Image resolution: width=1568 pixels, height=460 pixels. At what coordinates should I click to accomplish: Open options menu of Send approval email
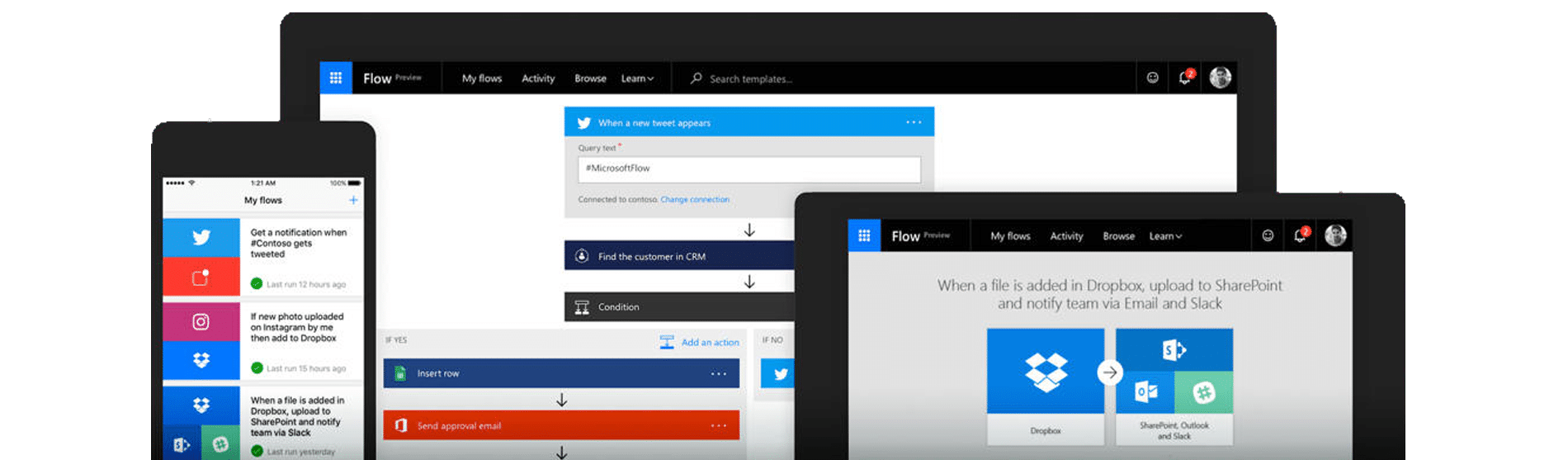point(719,425)
